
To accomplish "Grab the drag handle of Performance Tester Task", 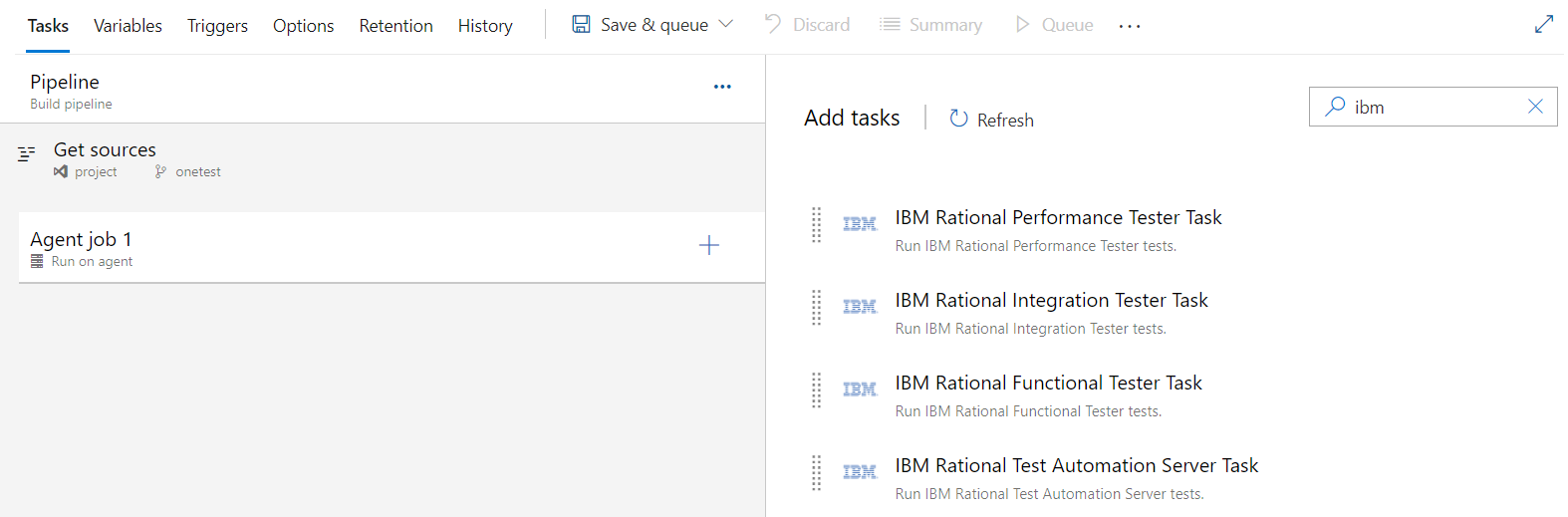I will [x=816, y=225].
